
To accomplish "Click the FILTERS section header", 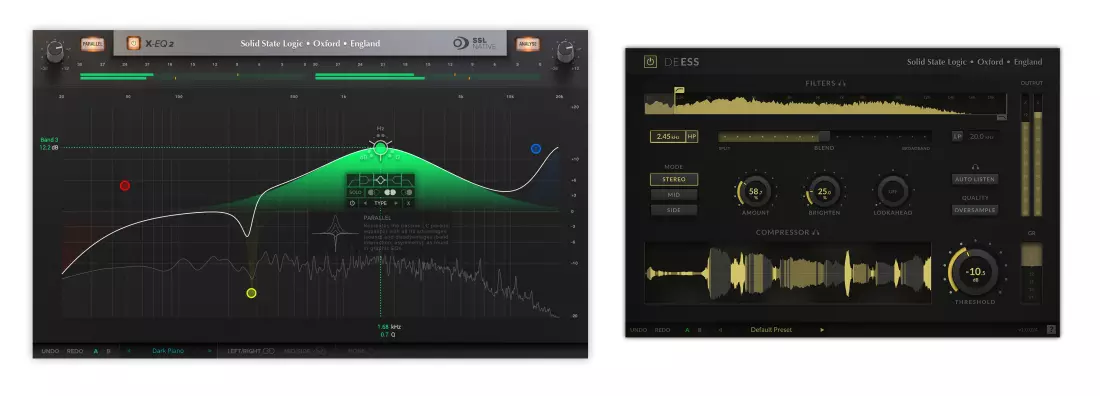I will (x=826, y=84).
